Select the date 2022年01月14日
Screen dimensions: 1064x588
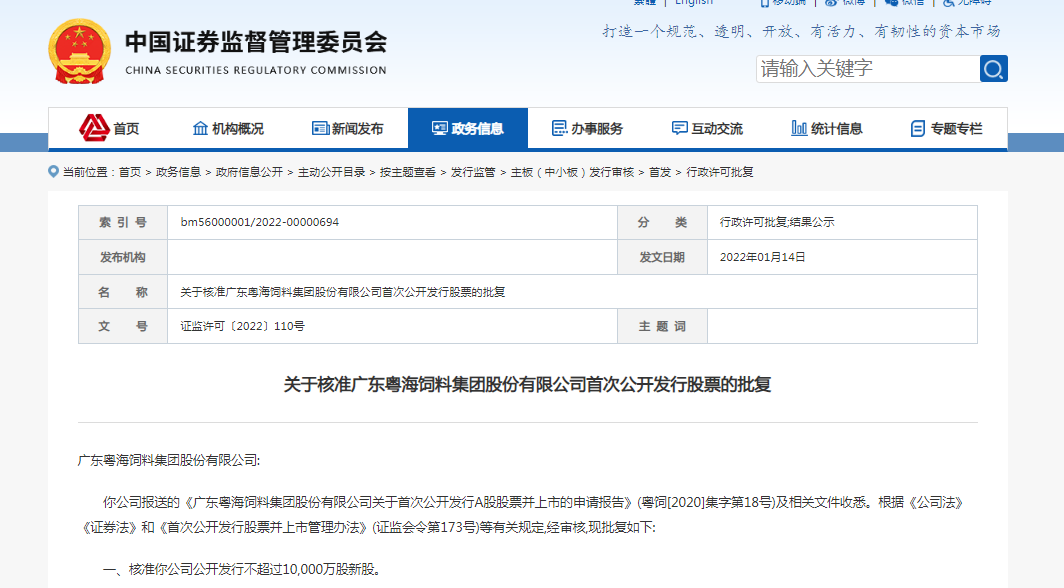click(762, 257)
